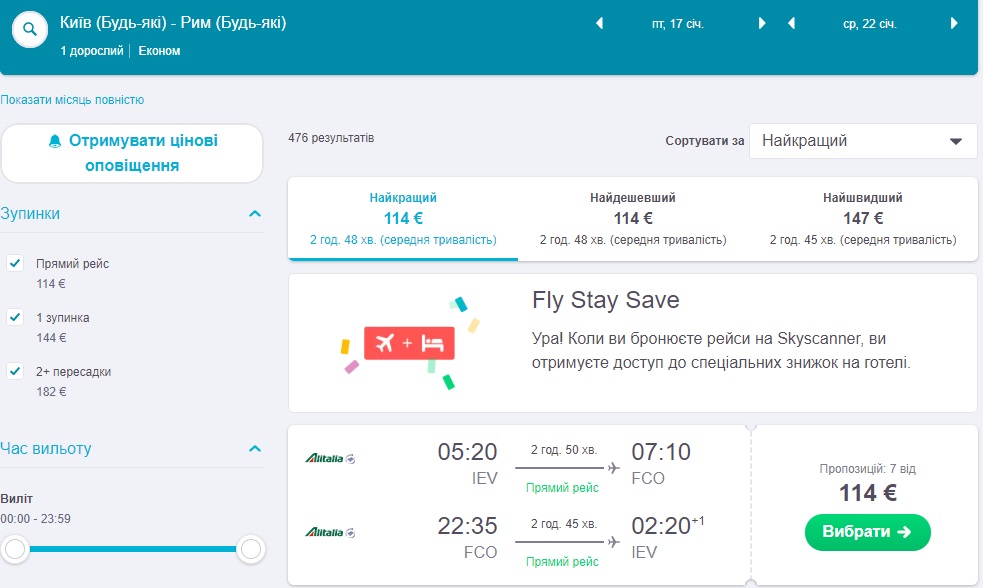
Task: Open the Сортувати за dropdown
Action: (863, 141)
